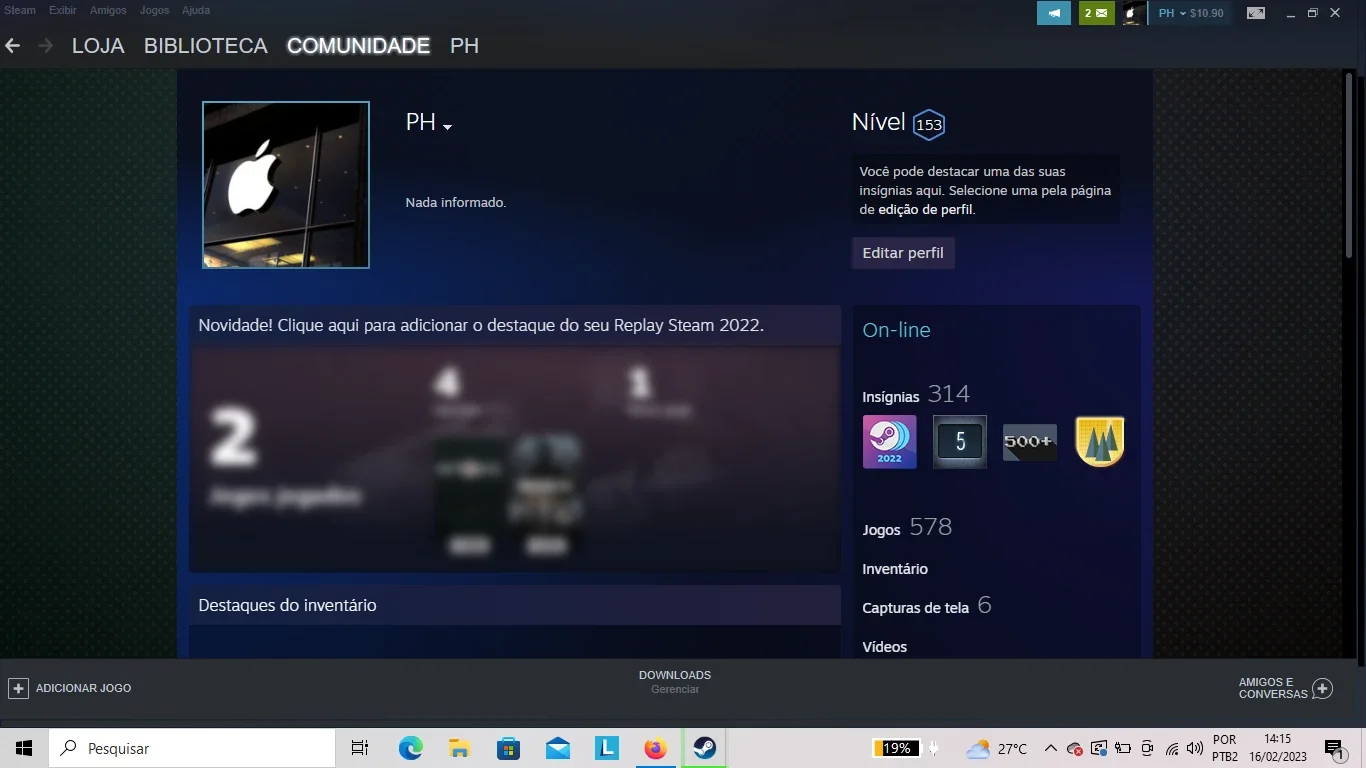Go to the LOJA tab
This screenshot has width=1366, height=768.
(98, 46)
